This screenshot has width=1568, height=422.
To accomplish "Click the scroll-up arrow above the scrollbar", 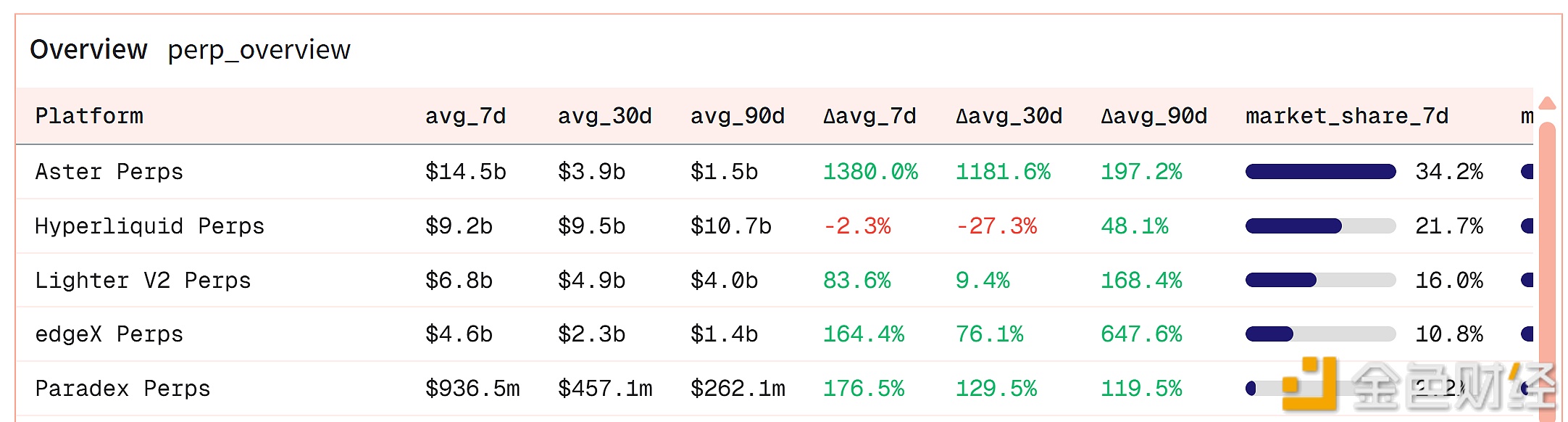I will [1547, 104].
